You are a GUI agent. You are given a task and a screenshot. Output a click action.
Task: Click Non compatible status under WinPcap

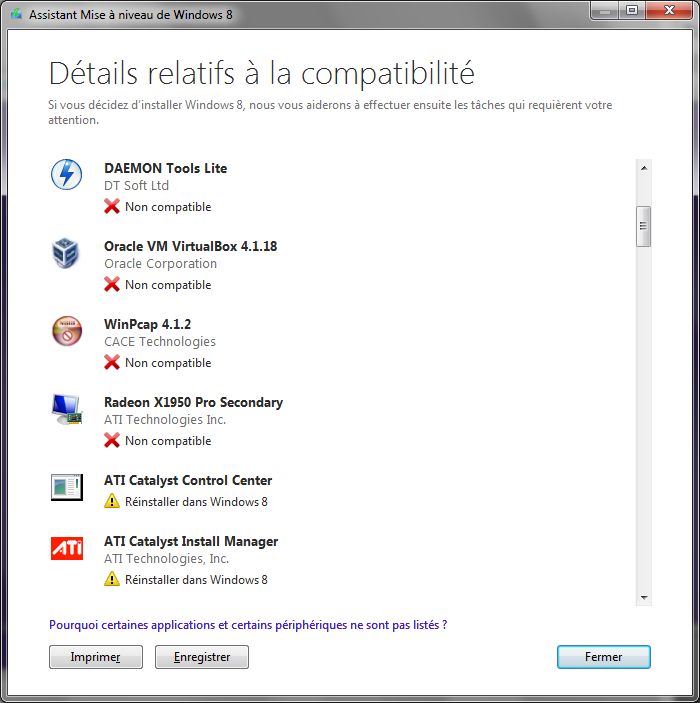click(x=168, y=363)
